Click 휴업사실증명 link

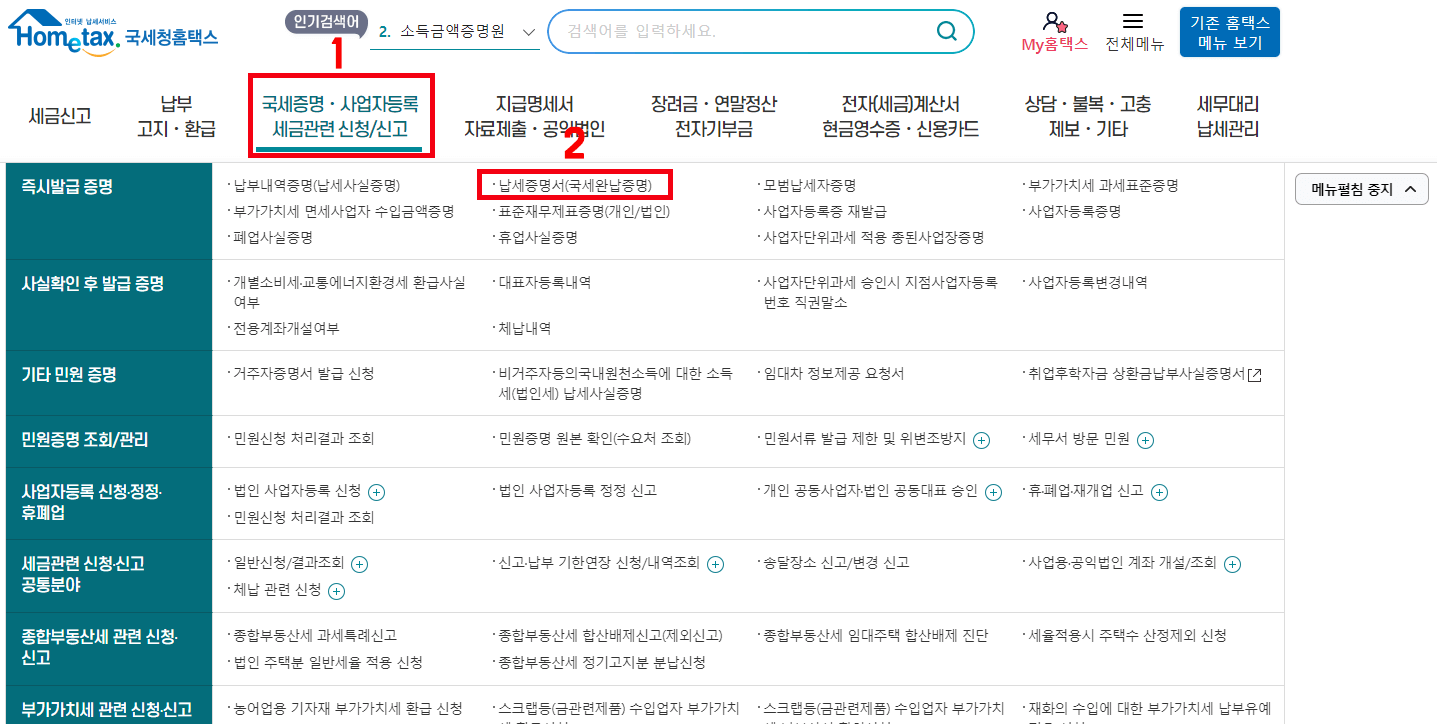click(x=538, y=237)
